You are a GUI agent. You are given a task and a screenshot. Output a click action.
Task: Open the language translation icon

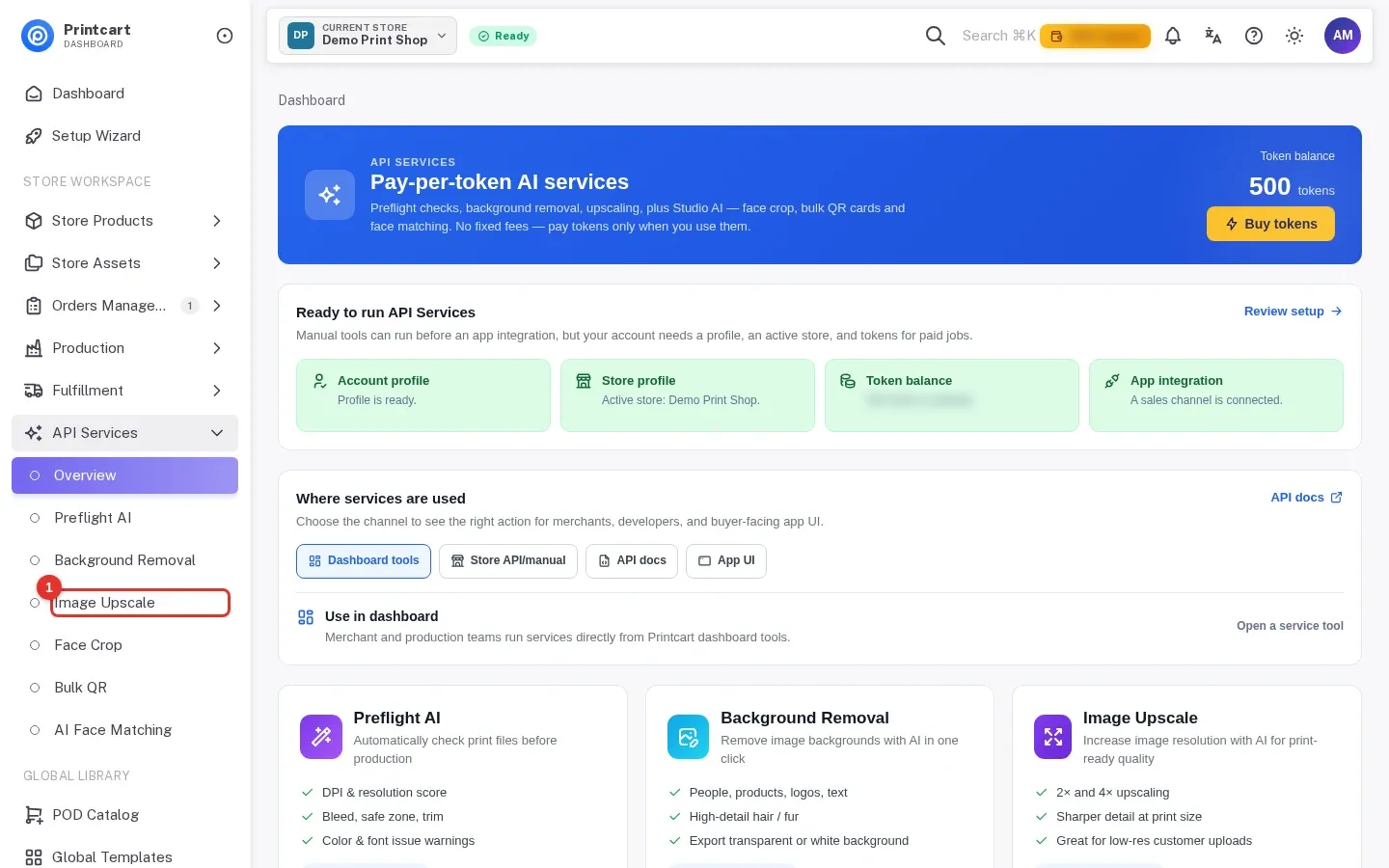[x=1213, y=36]
